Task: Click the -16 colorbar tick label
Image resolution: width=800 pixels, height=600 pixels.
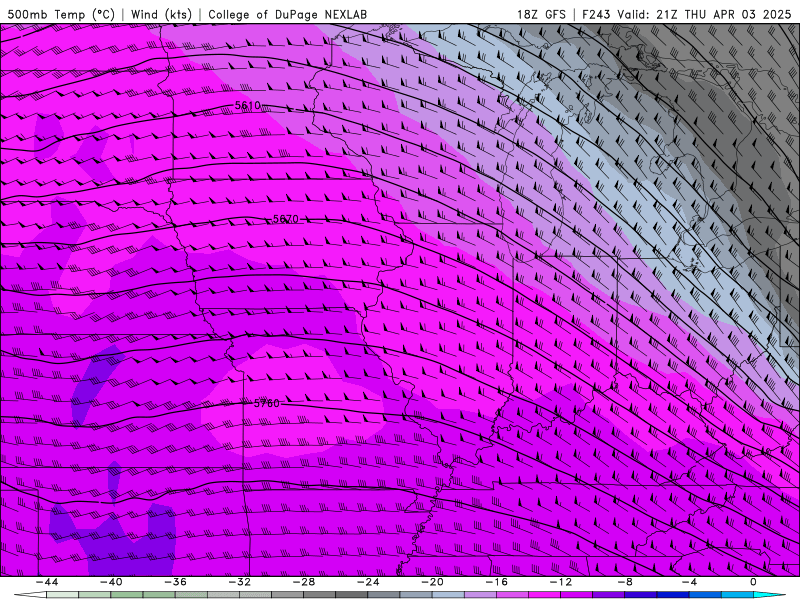Action: tap(497, 582)
